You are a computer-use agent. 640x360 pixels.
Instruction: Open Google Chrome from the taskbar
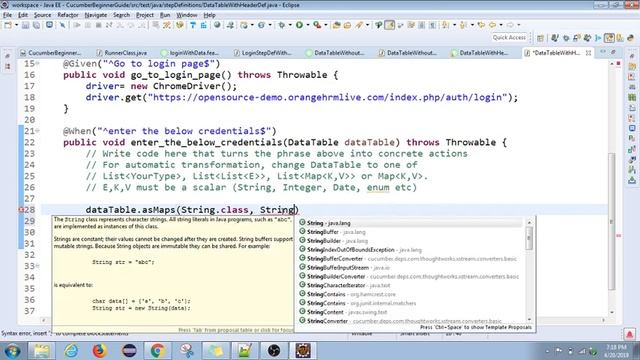point(158,350)
